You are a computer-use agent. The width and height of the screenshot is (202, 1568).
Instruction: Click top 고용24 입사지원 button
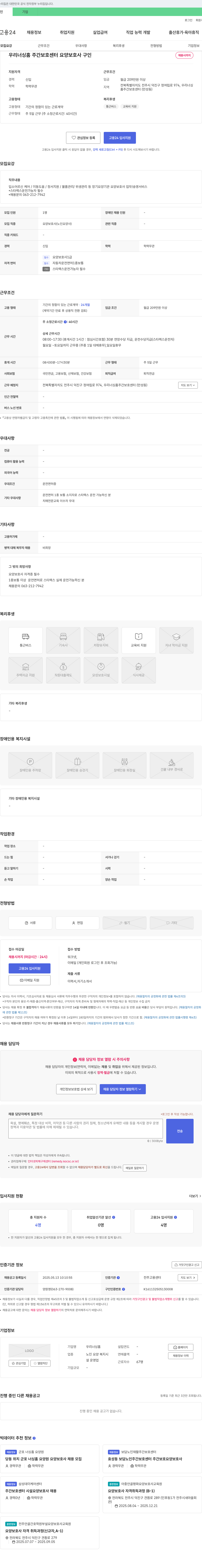click(120, 138)
